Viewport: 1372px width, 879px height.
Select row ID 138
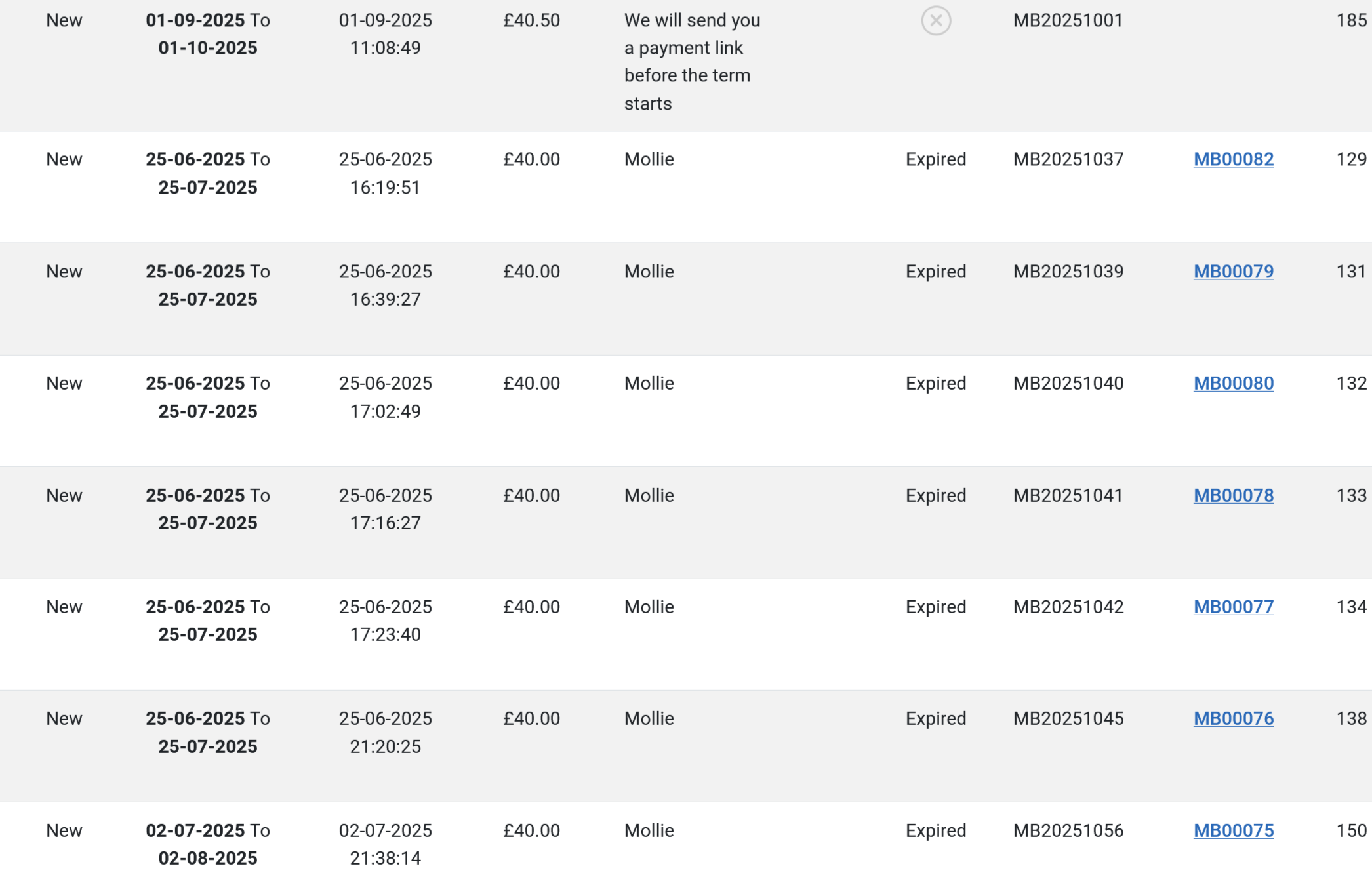[x=1351, y=718]
